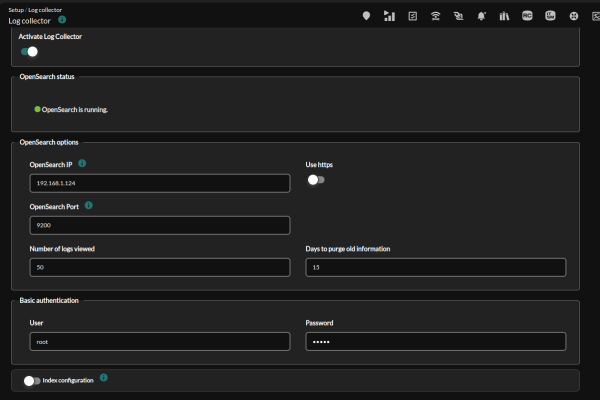600x400 pixels.
Task: Click the 'OpenSearch is running.' status text
Action: pyautogui.click(x=75, y=109)
